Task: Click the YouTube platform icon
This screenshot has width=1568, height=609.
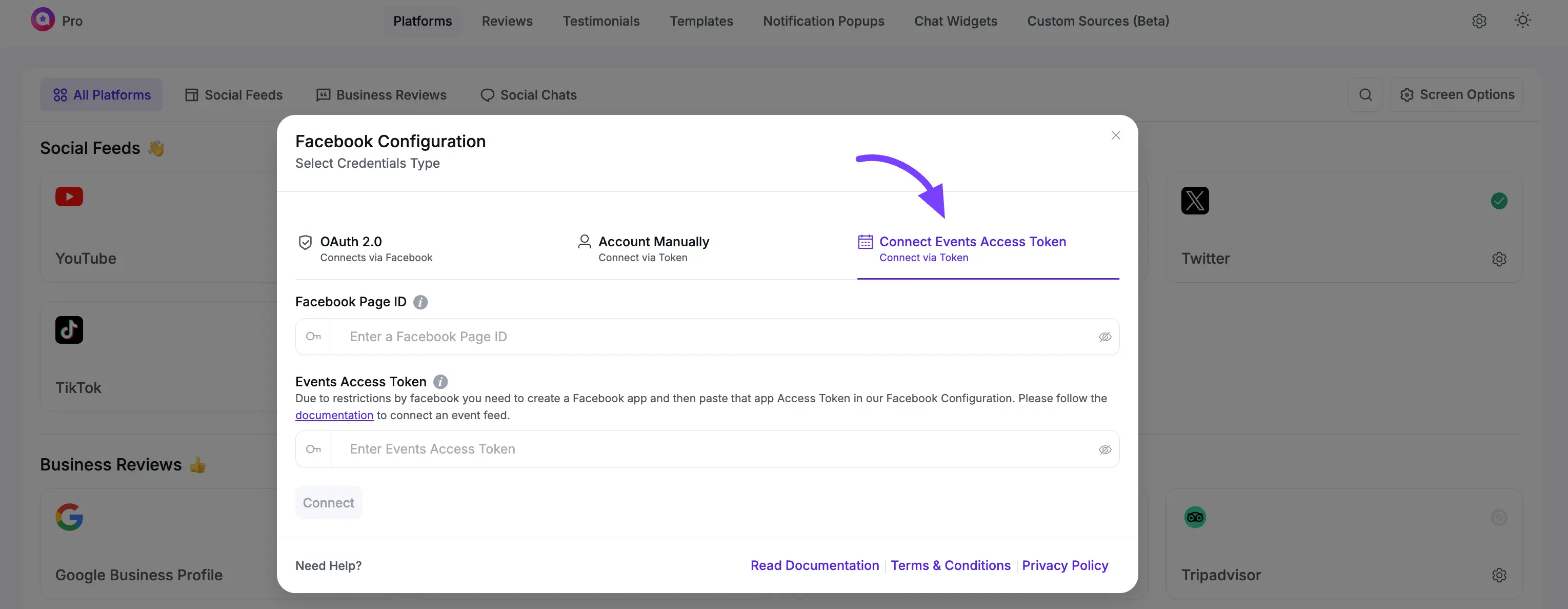Action: tap(69, 197)
